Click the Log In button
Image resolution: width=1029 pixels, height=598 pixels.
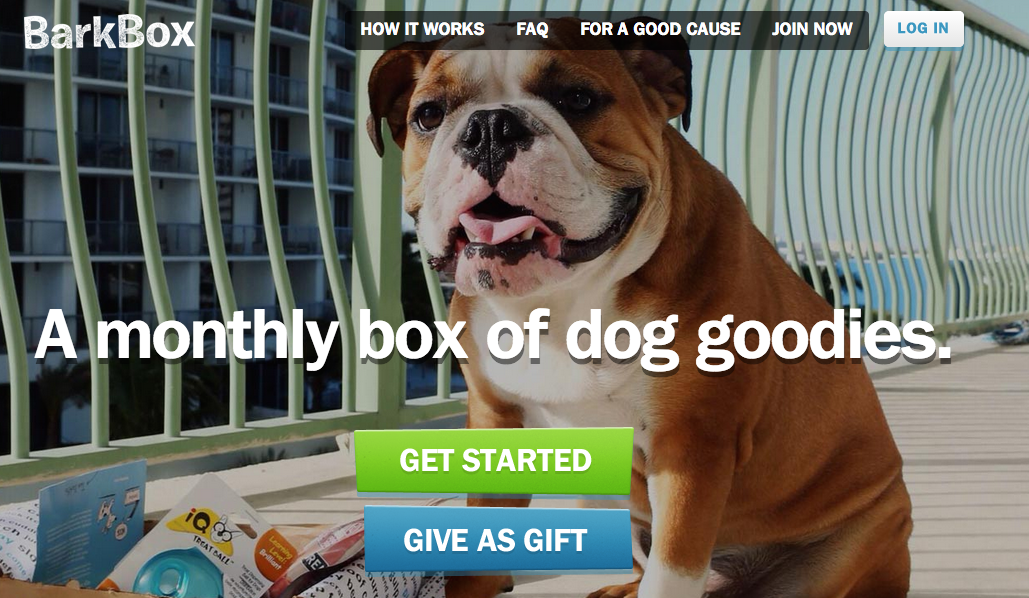[x=923, y=29]
